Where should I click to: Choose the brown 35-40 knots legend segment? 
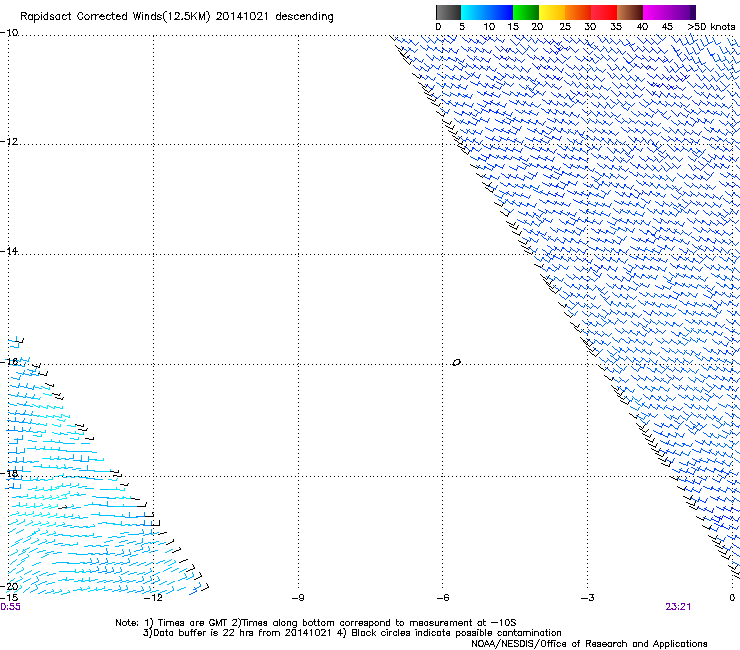click(630, 12)
